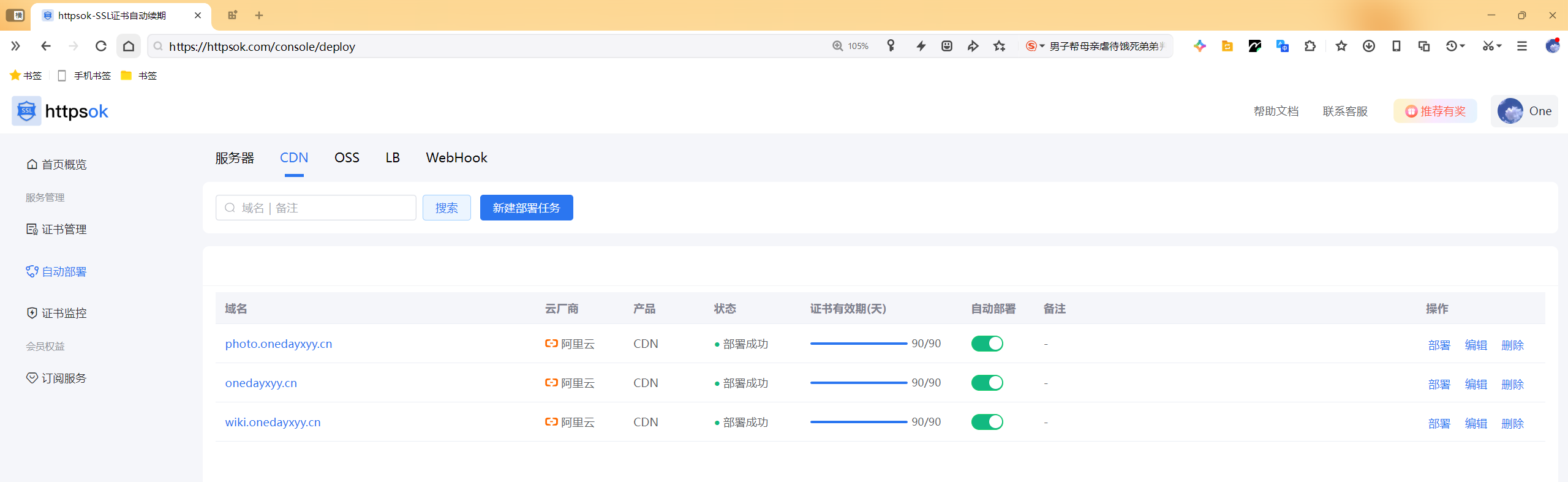
Task: Click the browser home icon
Action: click(129, 46)
